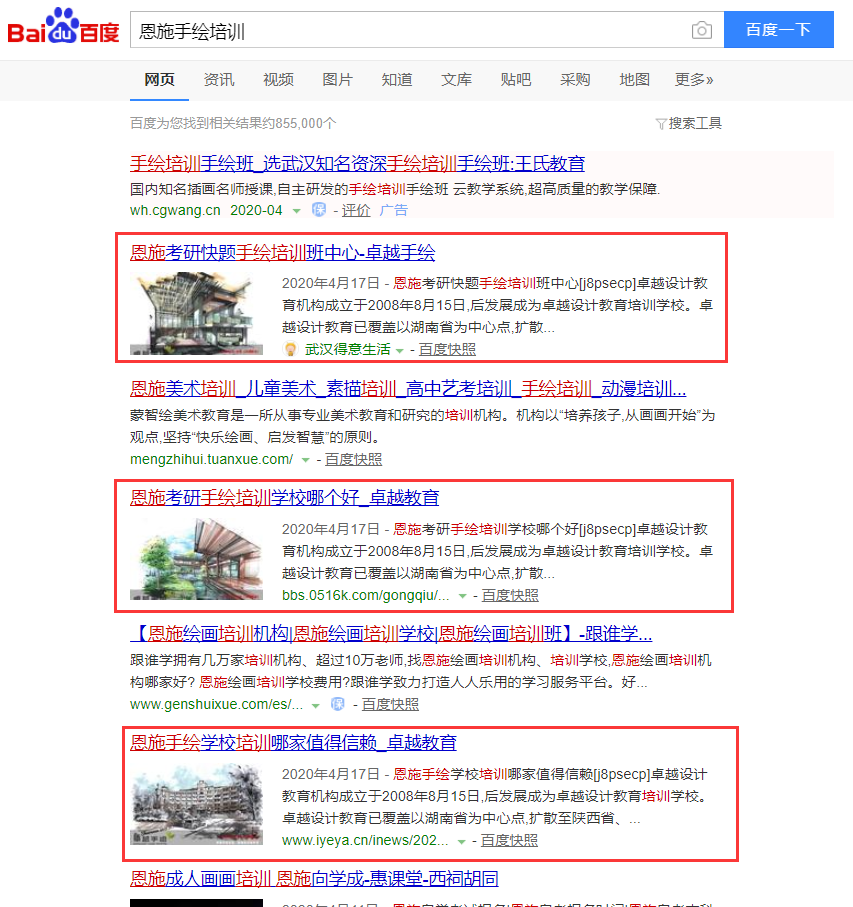This screenshot has width=853, height=907.
Task: Open result 恩施成人画画培训 惠课堂-西祠胡同
Action: tap(314, 879)
